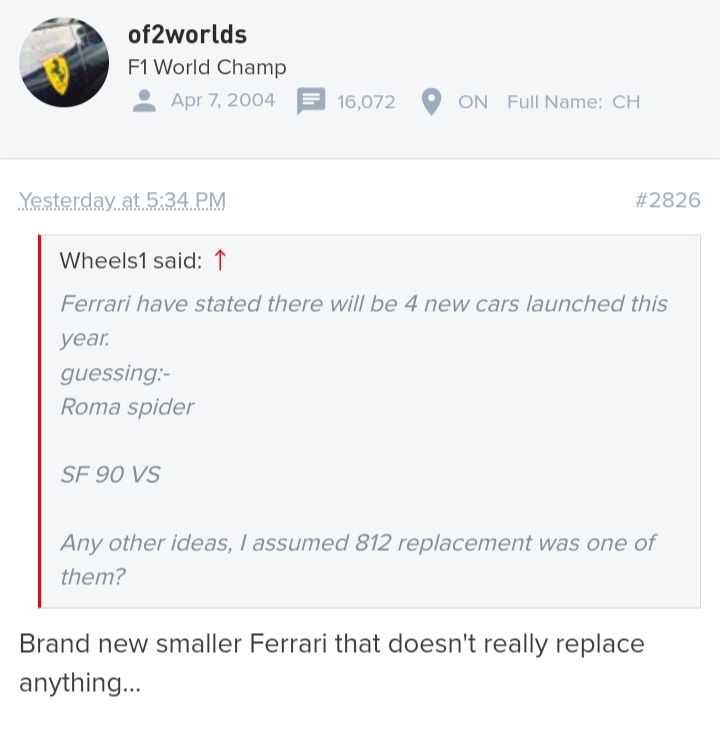Open the Yesterday at 5:34 PM timestamp
This screenshot has width=720, height=740.
(122, 200)
